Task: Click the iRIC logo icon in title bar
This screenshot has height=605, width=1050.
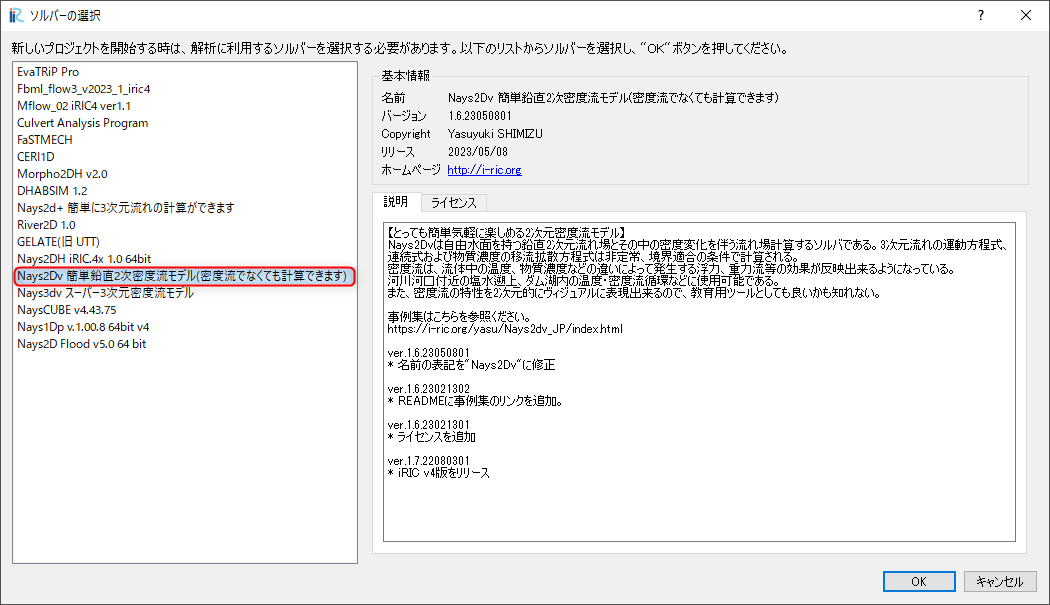Action: [16, 15]
